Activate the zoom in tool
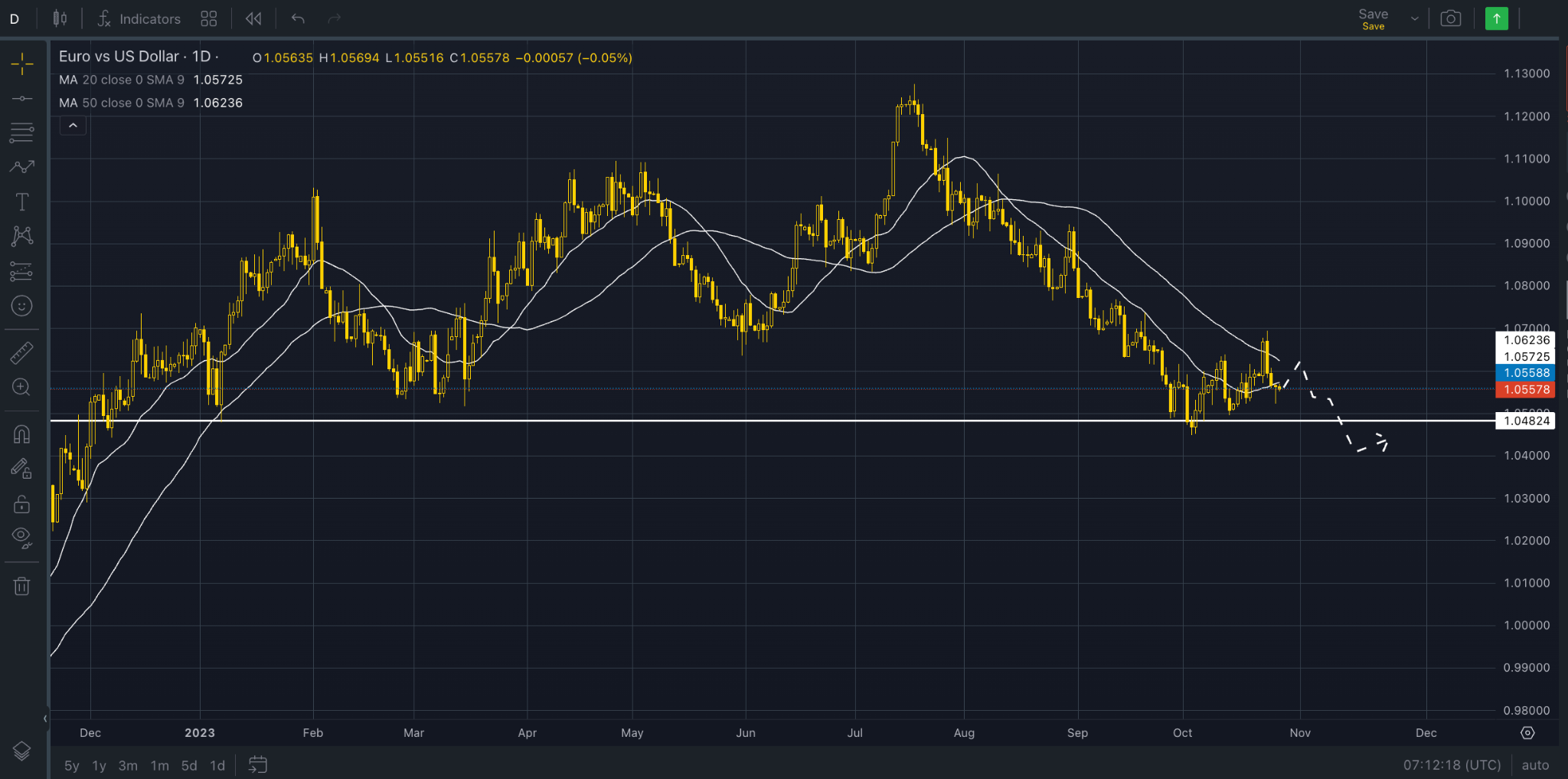Image resolution: width=1568 pixels, height=779 pixels. click(21, 387)
